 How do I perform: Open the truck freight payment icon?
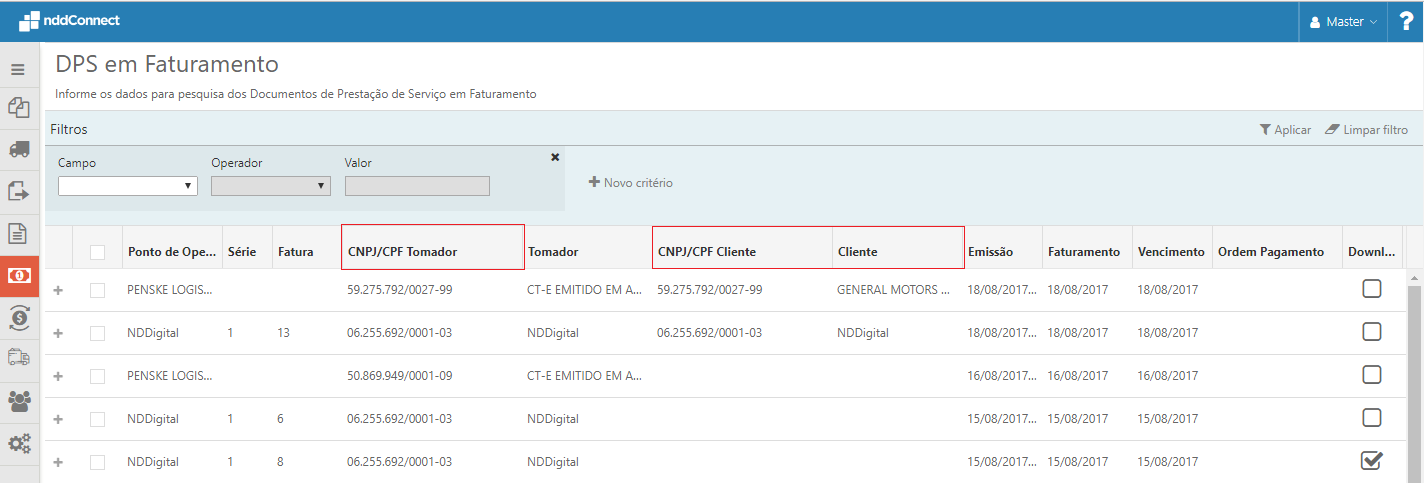18,357
